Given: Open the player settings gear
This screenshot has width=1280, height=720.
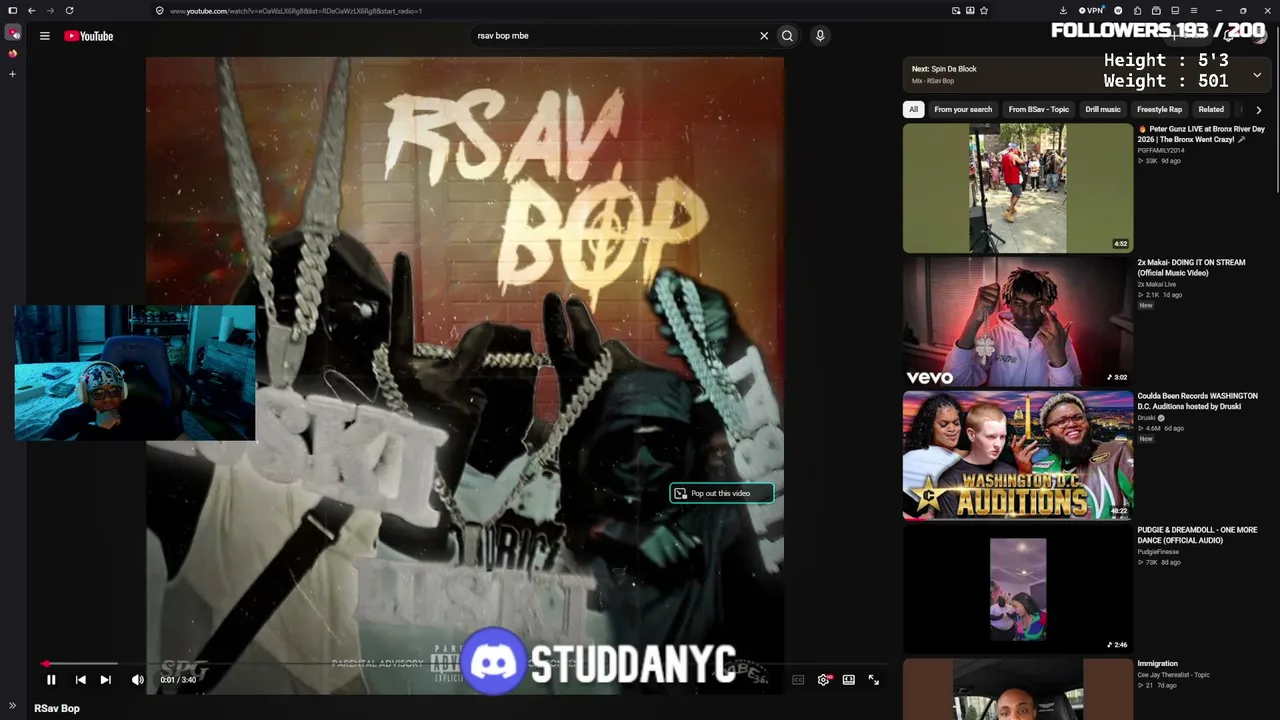Looking at the screenshot, I should point(823,680).
